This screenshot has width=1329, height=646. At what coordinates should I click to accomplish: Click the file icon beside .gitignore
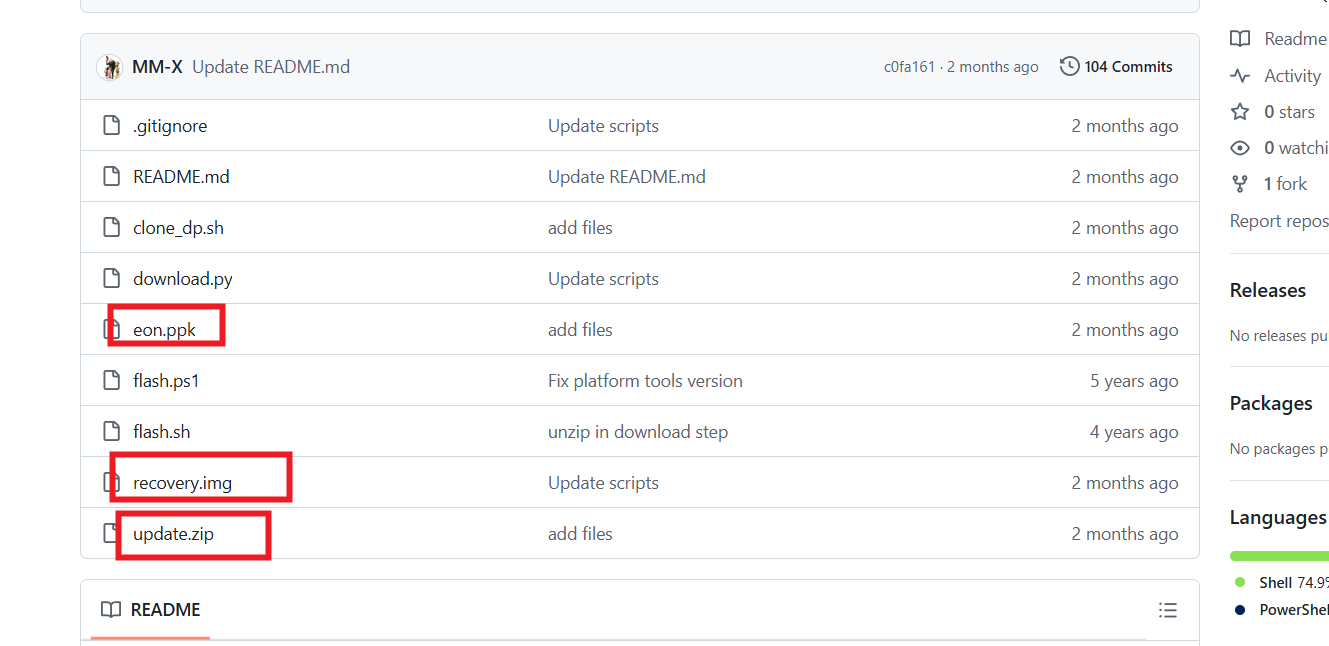[112, 126]
